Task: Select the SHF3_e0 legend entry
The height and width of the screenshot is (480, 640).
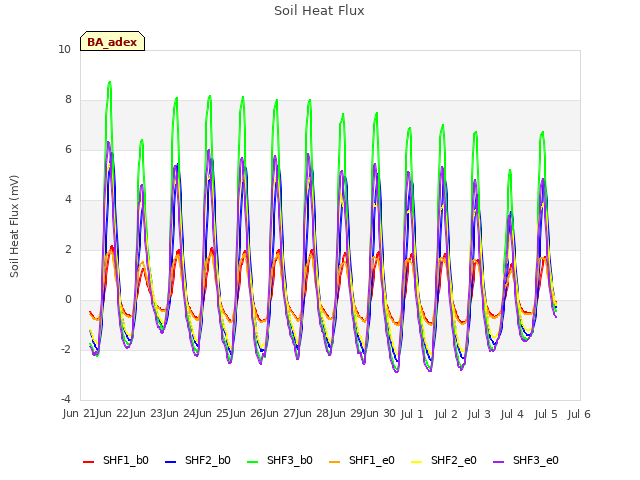Action: click(x=526, y=460)
